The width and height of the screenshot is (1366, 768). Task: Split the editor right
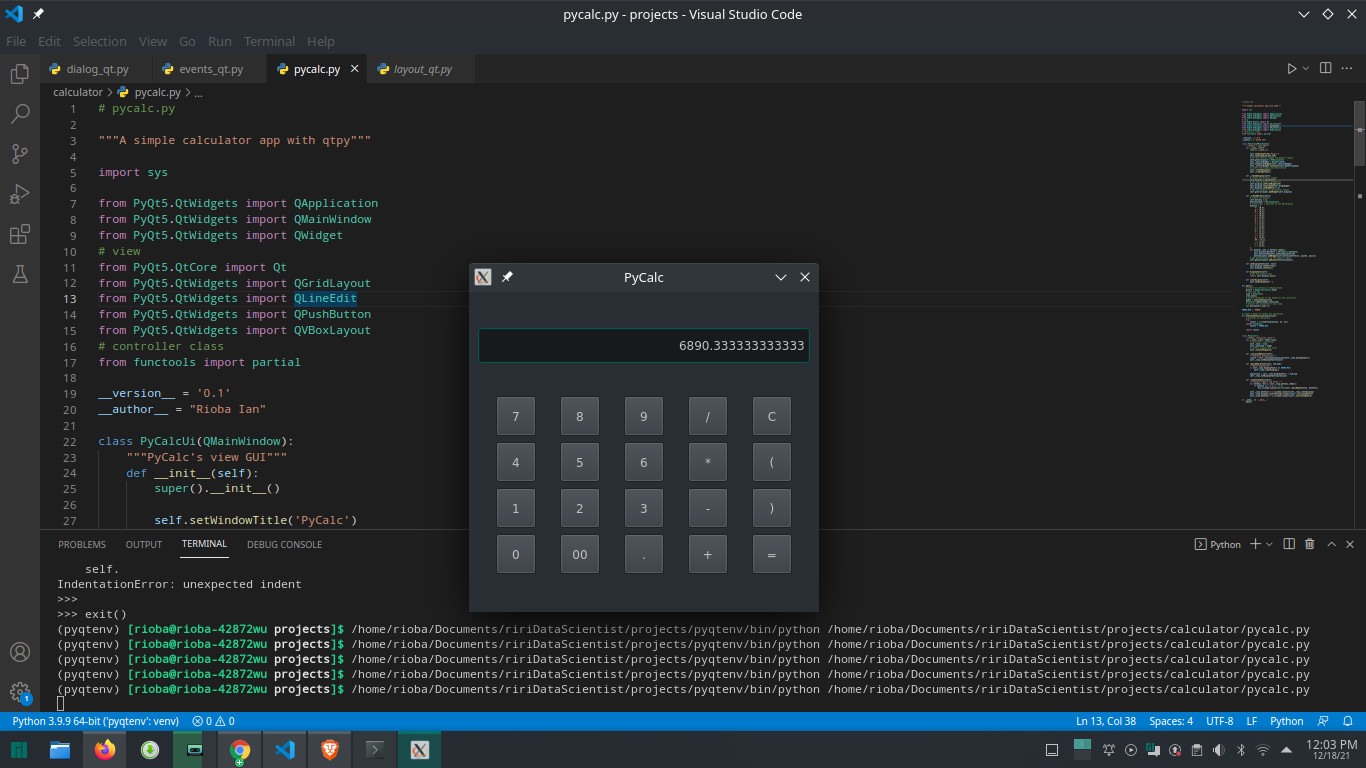coord(1325,69)
